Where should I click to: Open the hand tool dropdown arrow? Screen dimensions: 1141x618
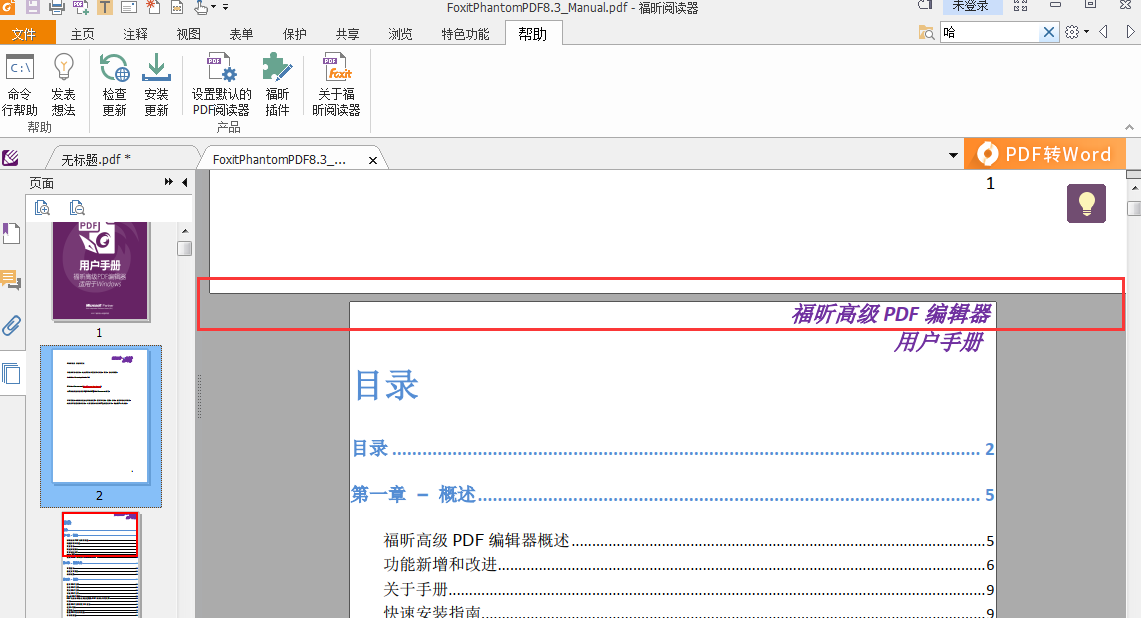coord(214,7)
